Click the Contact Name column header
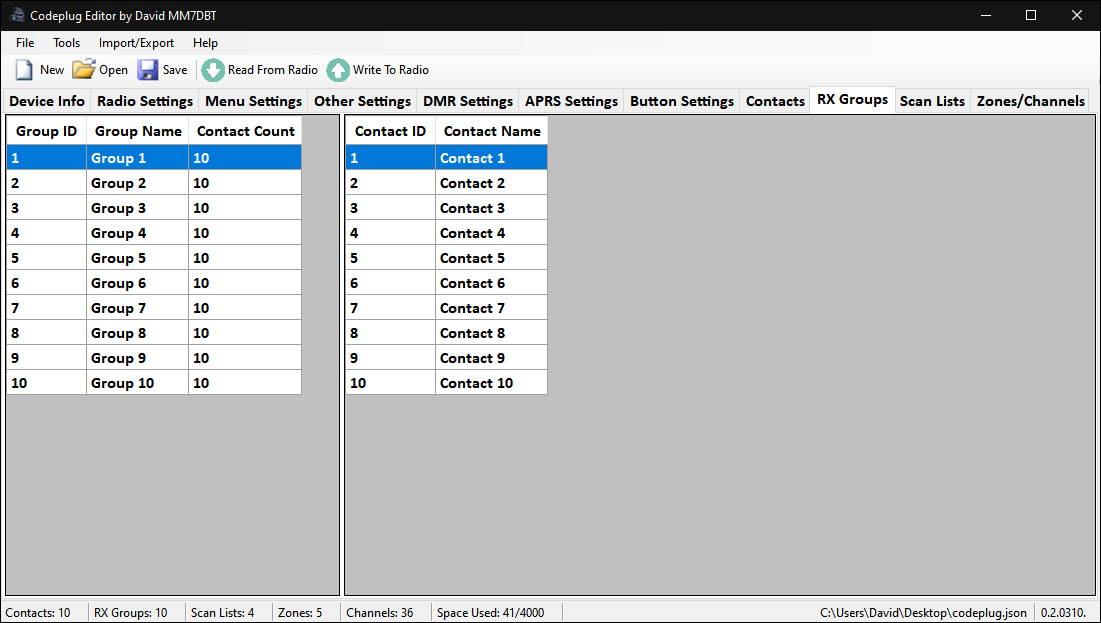Image resolution: width=1101 pixels, height=623 pixels. tap(492, 131)
